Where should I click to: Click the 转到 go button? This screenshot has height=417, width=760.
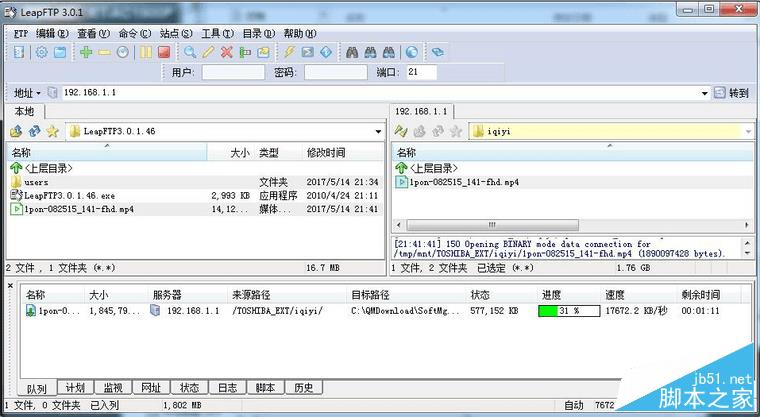pos(732,93)
